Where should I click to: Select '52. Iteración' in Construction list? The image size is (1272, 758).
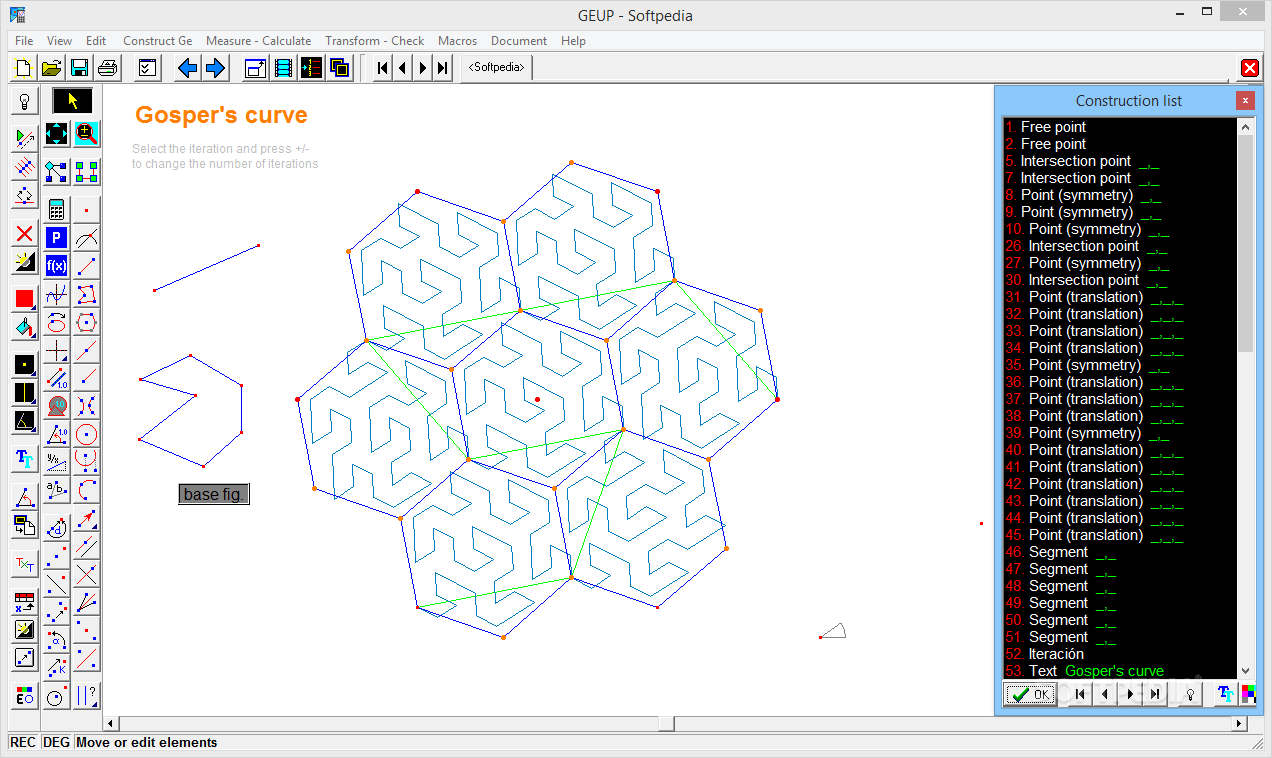tap(1120, 654)
